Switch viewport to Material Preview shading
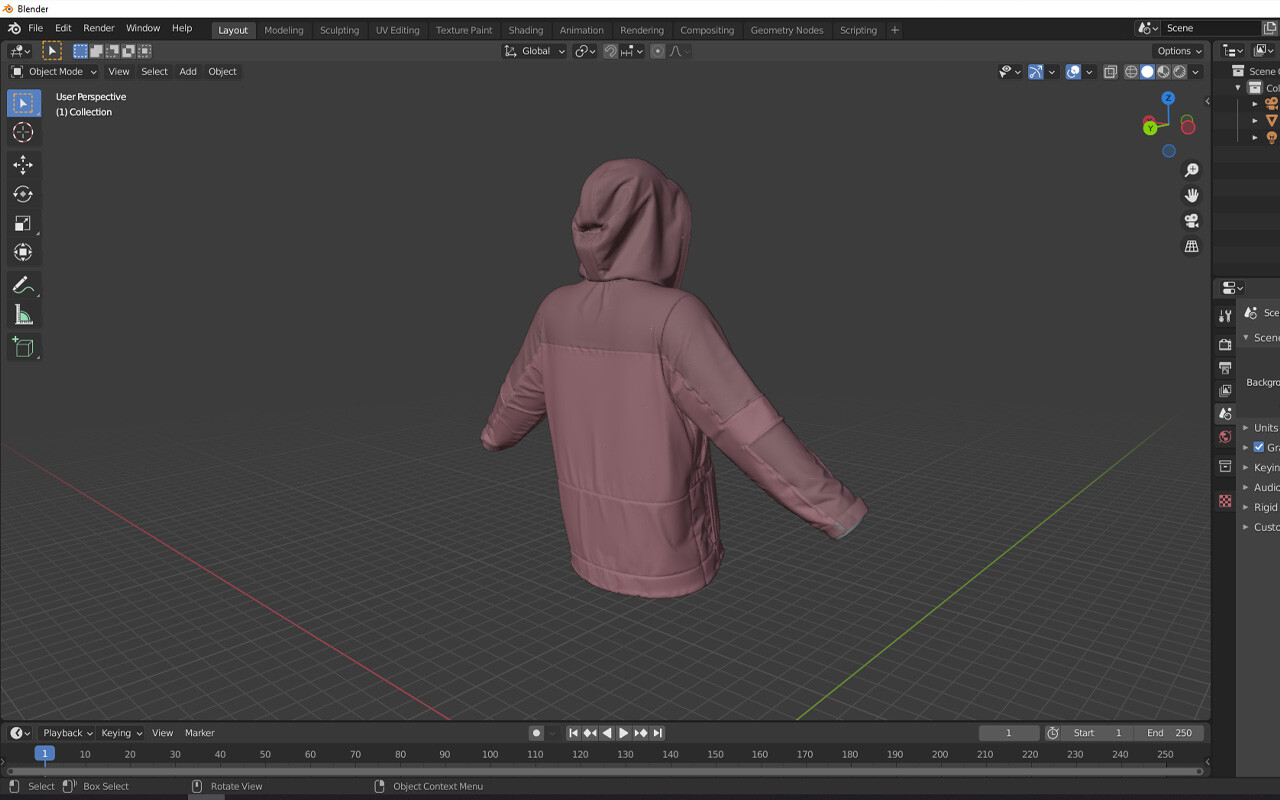 click(x=1162, y=71)
